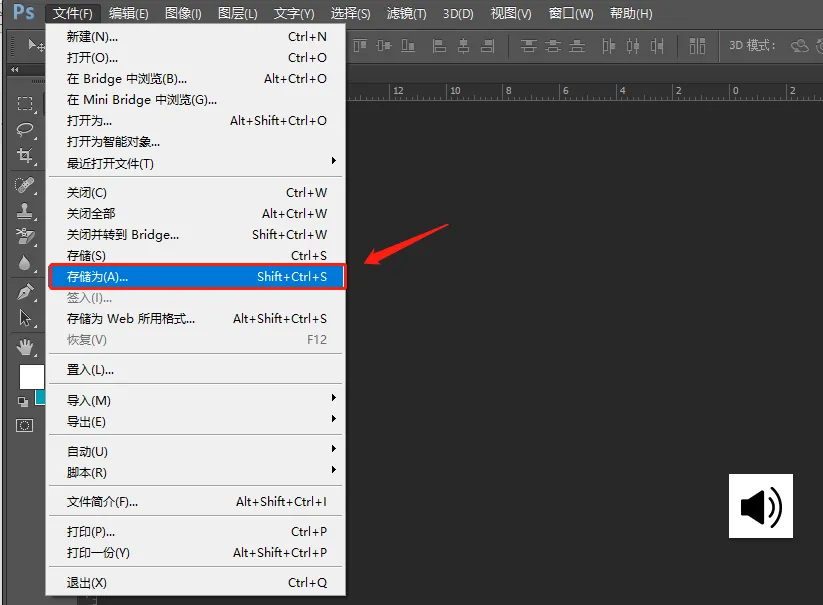Choose 新建(N)... from the menu
Screen dimensions: 823x605
[x=196, y=37]
